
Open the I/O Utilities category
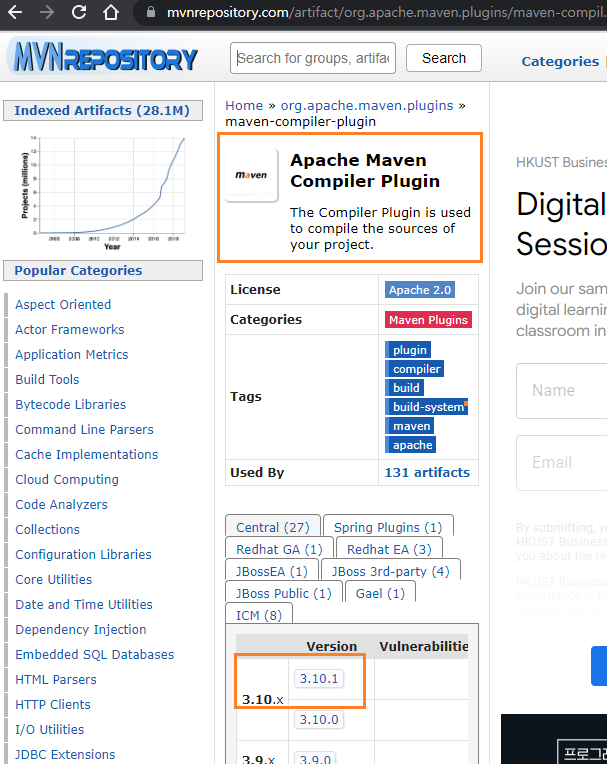(50, 729)
